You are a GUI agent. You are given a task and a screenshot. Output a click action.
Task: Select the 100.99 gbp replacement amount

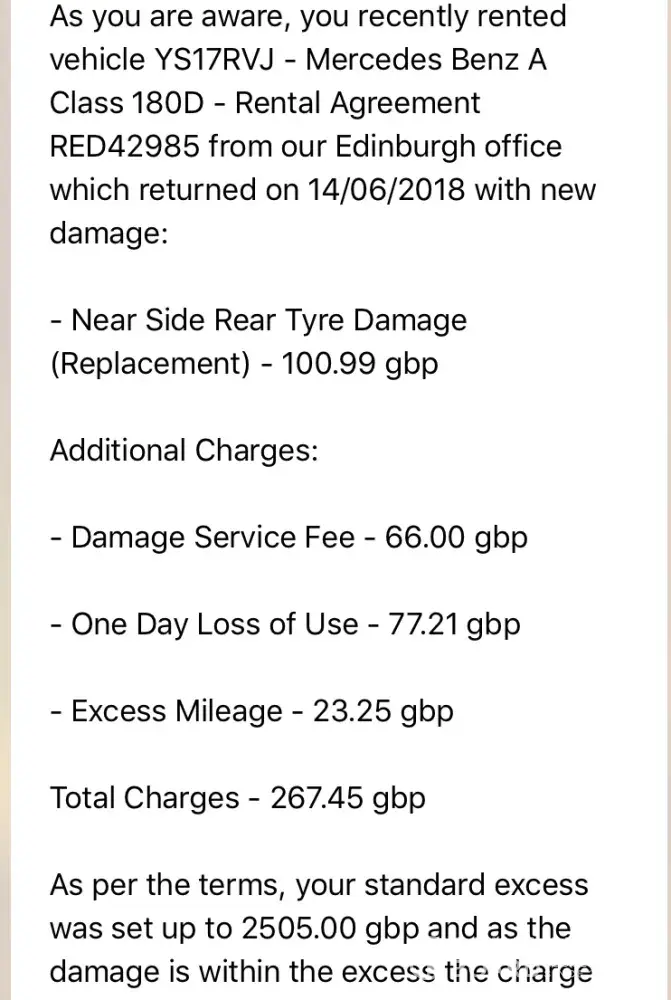[x=359, y=363]
